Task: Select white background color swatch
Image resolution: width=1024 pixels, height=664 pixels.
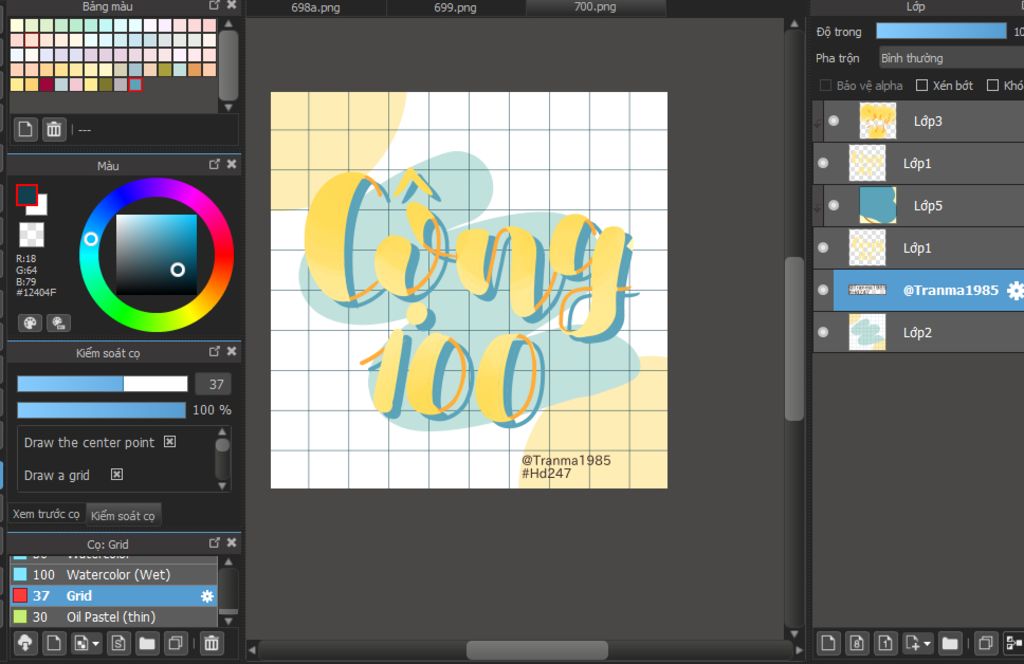Action: click(x=41, y=208)
